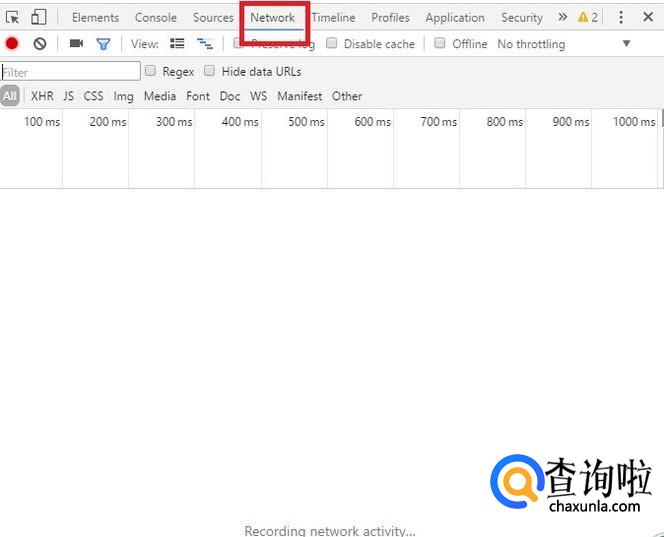Check Hide data URLs

[x=209, y=71]
